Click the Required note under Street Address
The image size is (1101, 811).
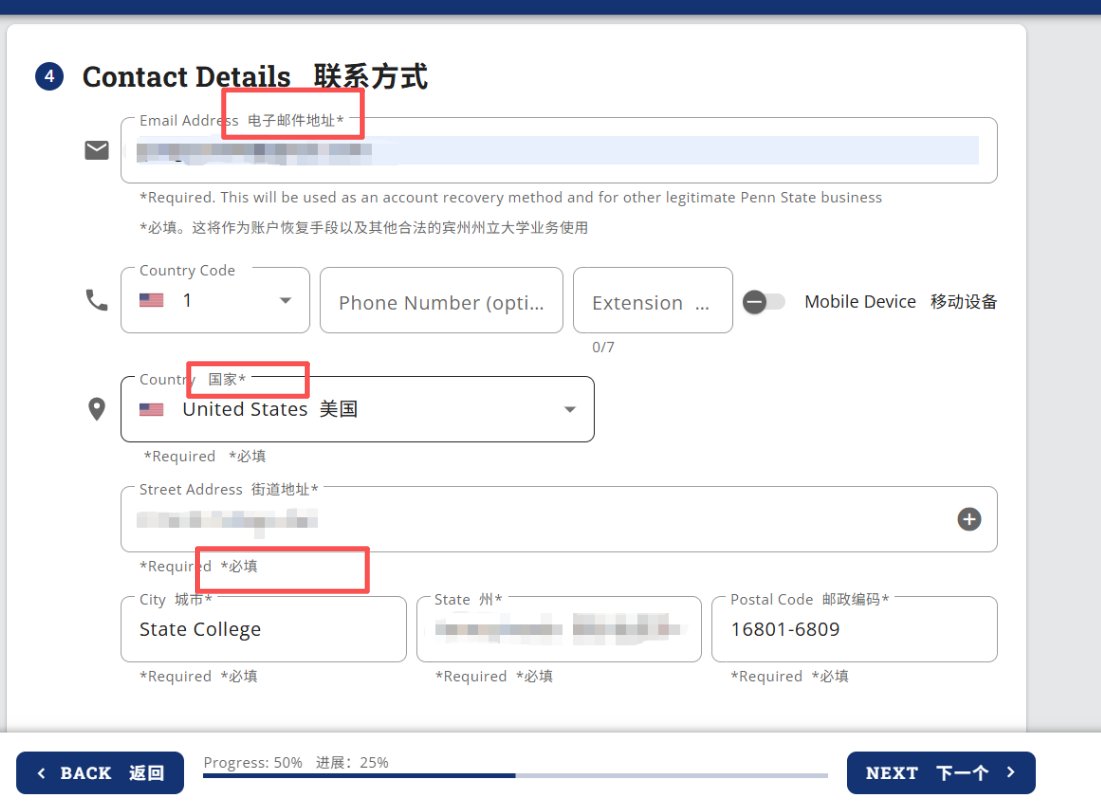(198, 566)
